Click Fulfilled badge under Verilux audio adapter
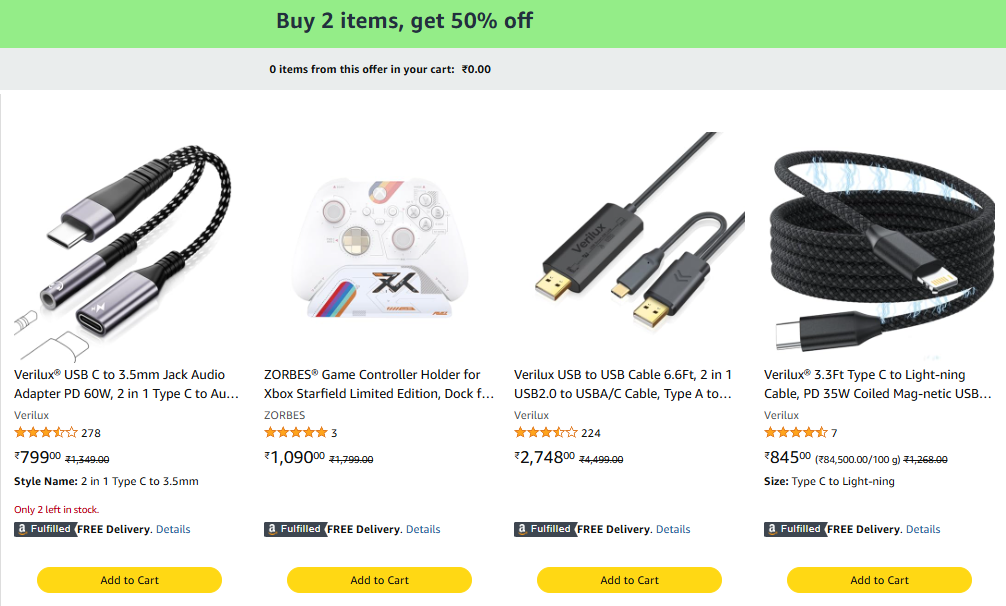This screenshot has width=1006, height=606. (45, 529)
